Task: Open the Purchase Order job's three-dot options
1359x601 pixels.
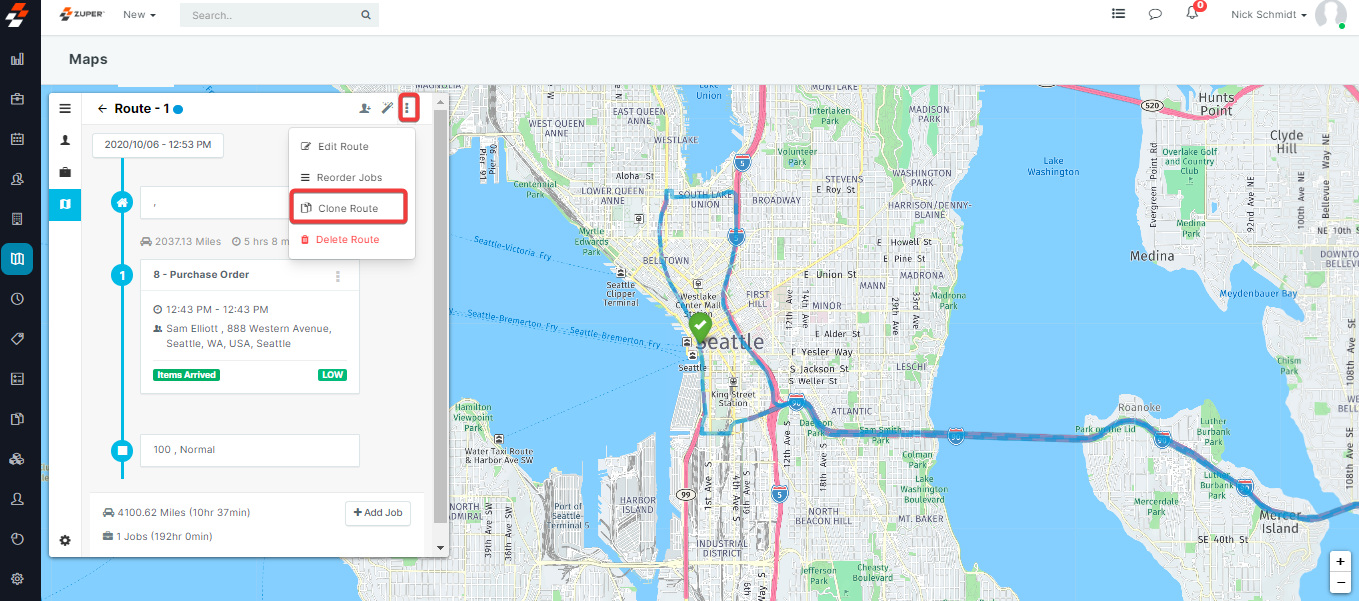Action: (338, 277)
